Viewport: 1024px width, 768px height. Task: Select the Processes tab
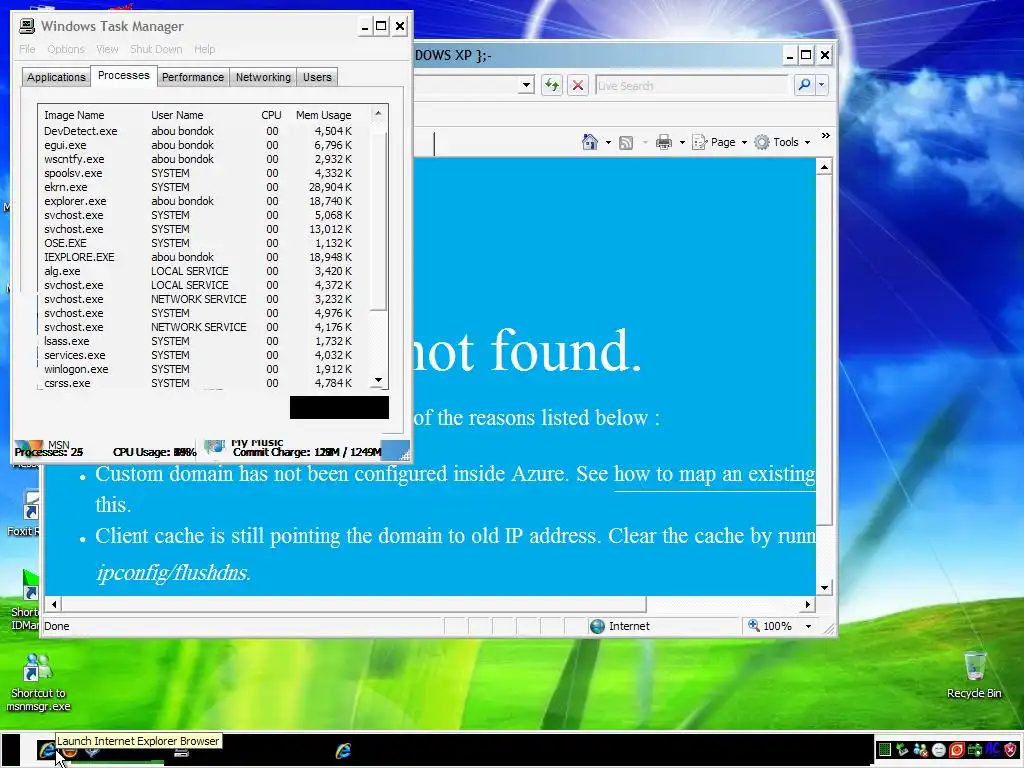123,75
